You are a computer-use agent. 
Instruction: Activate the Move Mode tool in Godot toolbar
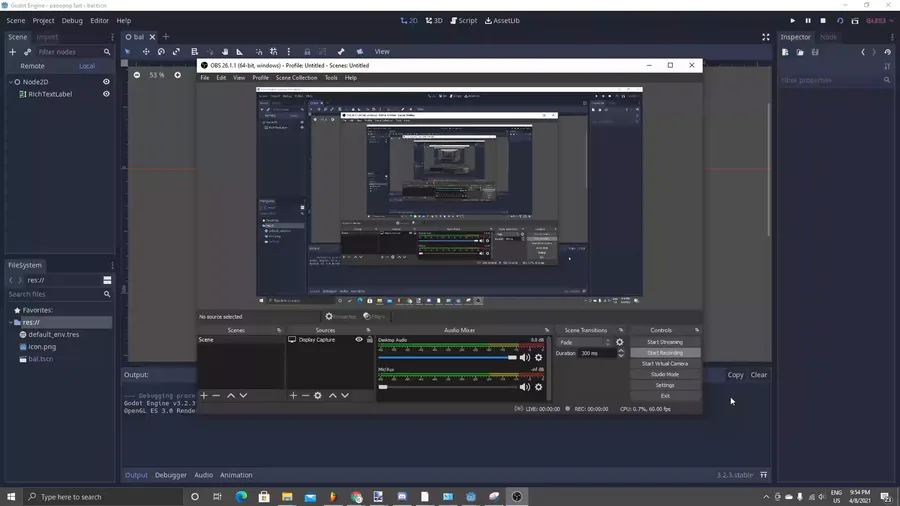146,52
